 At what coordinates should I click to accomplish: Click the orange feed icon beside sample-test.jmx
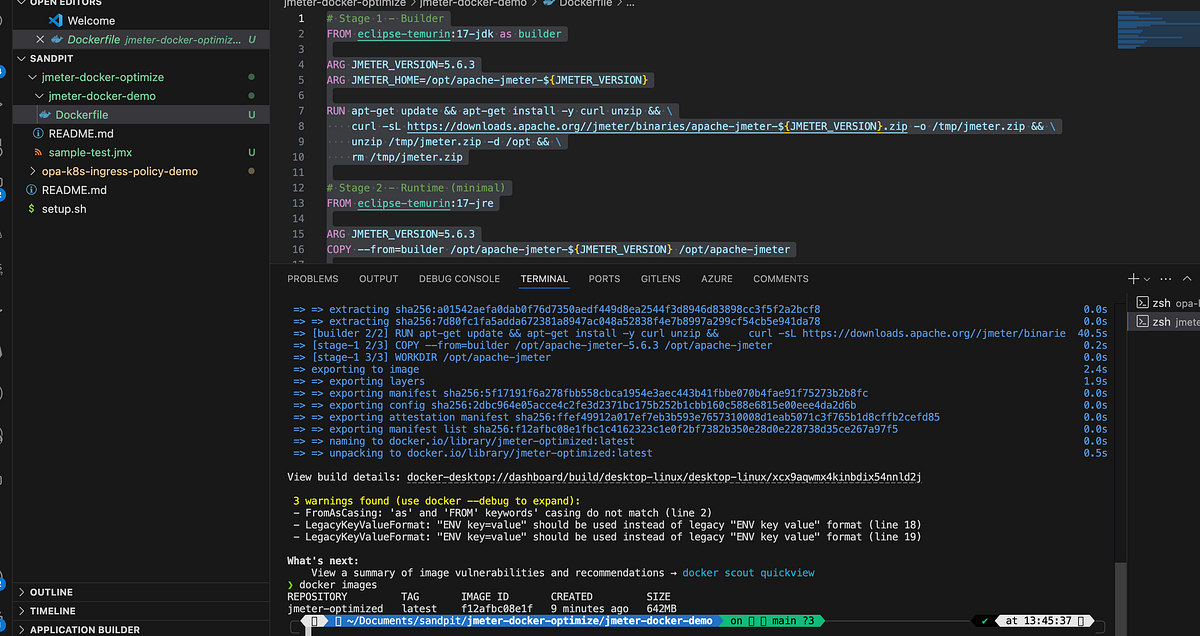coord(38,153)
